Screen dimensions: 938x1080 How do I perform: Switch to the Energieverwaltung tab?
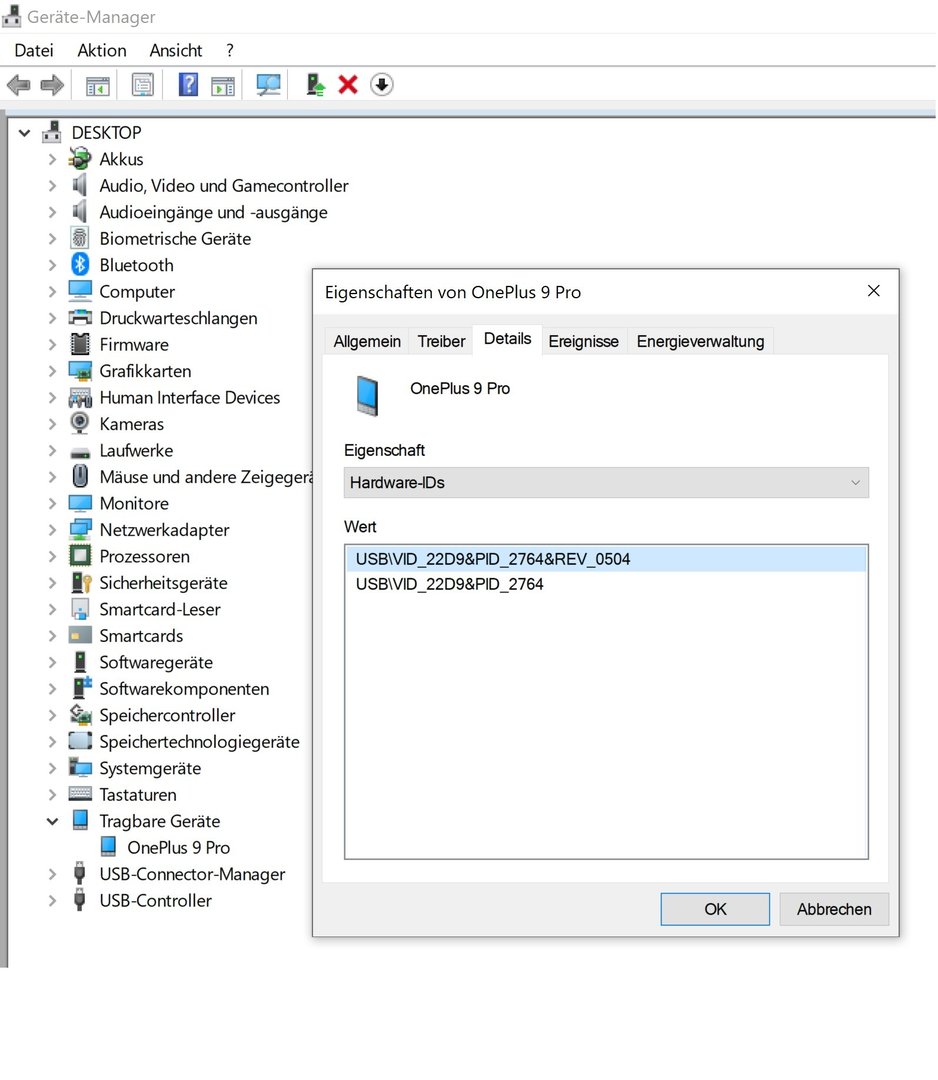[x=700, y=341]
